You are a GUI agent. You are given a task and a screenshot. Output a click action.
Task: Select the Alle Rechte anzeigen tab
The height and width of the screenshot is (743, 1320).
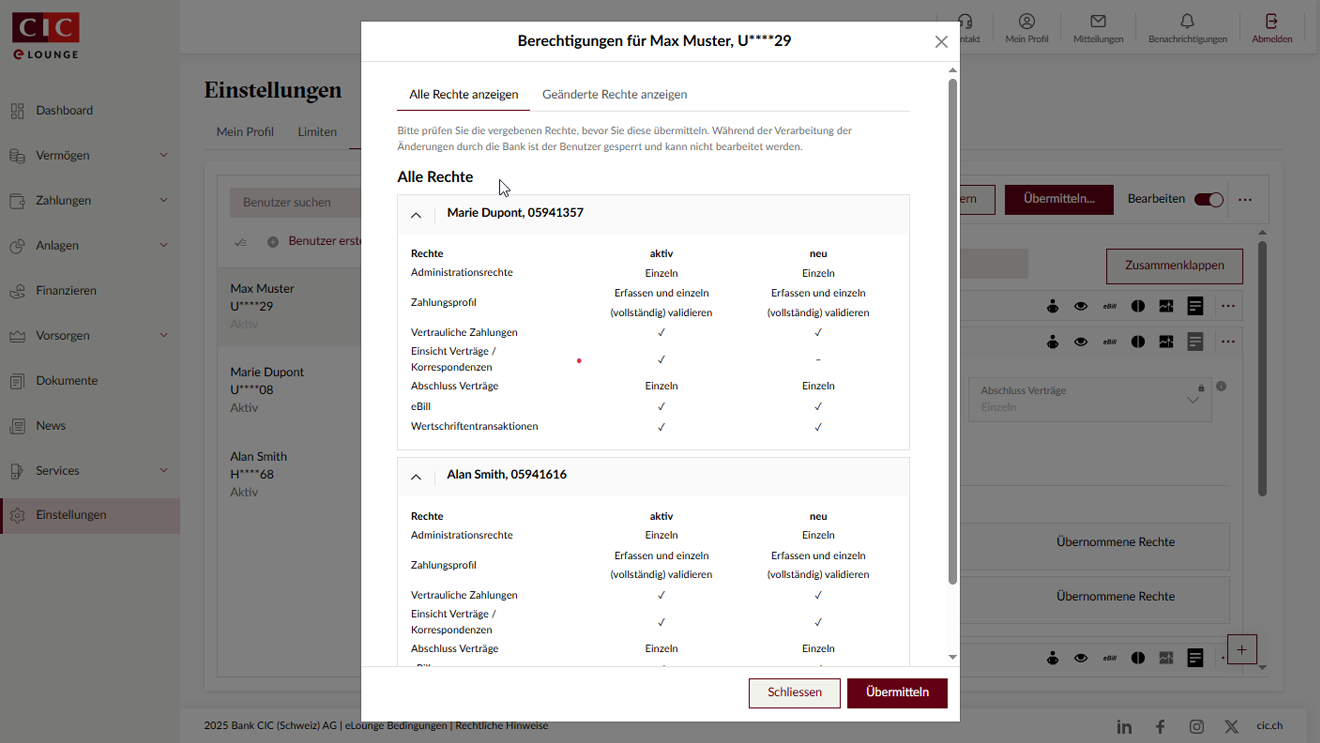click(463, 94)
